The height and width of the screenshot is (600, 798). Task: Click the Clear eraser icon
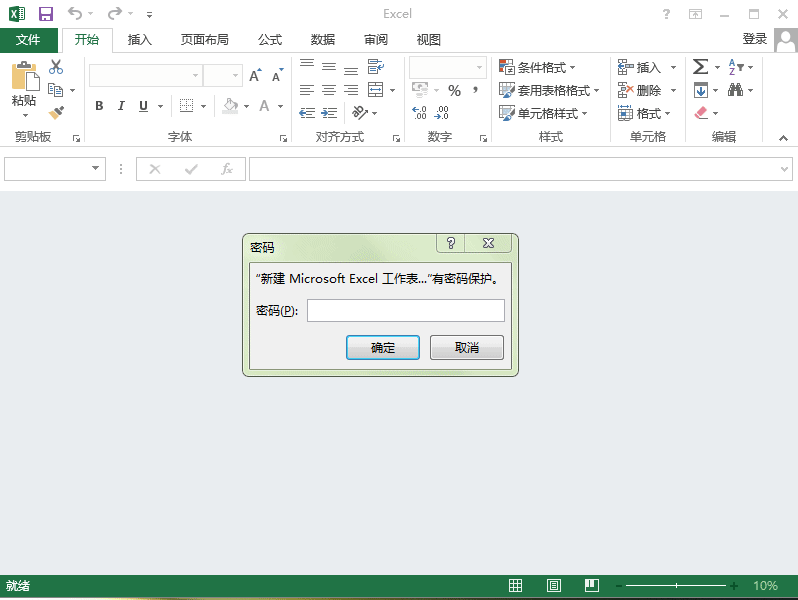[x=701, y=112]
